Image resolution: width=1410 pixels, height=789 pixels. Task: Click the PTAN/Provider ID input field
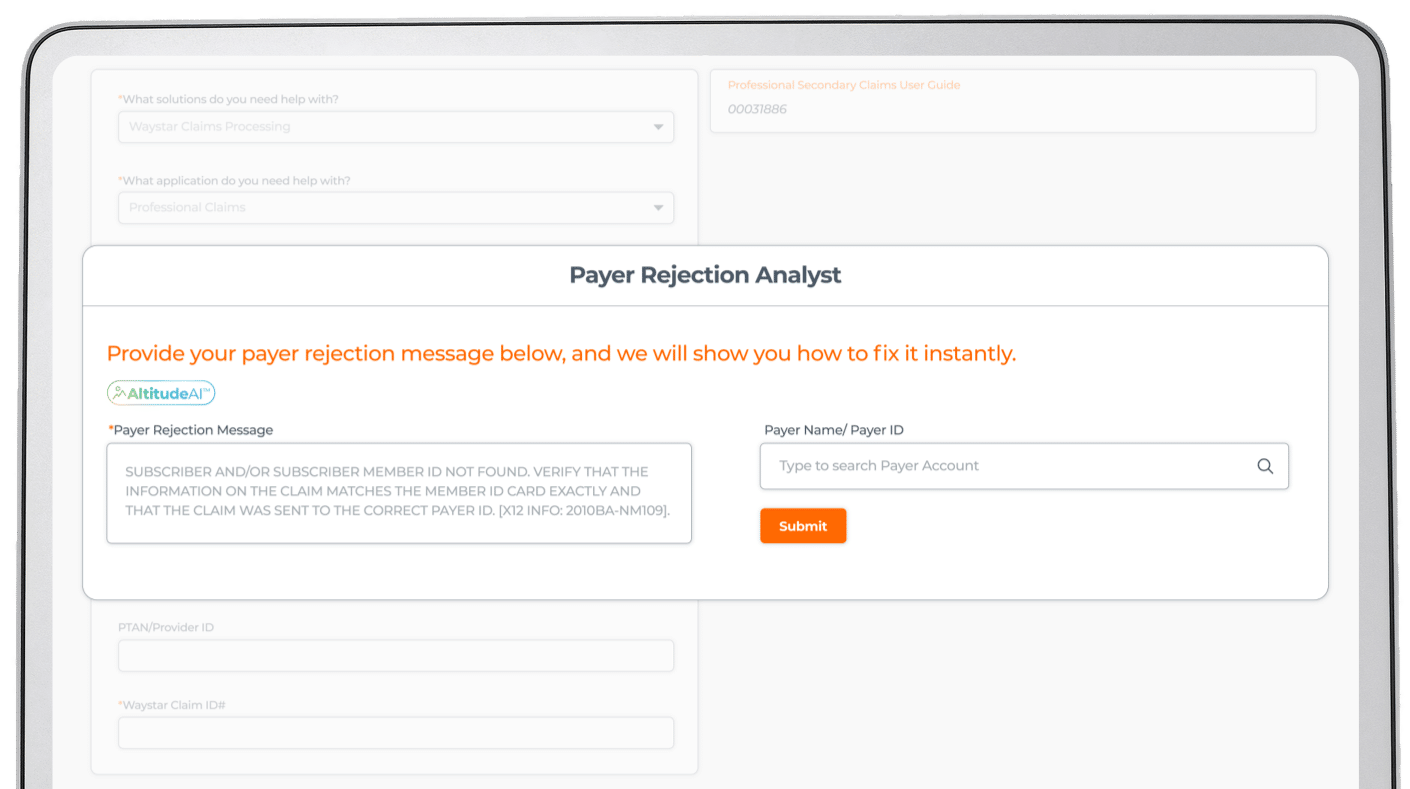coord(396,655)
